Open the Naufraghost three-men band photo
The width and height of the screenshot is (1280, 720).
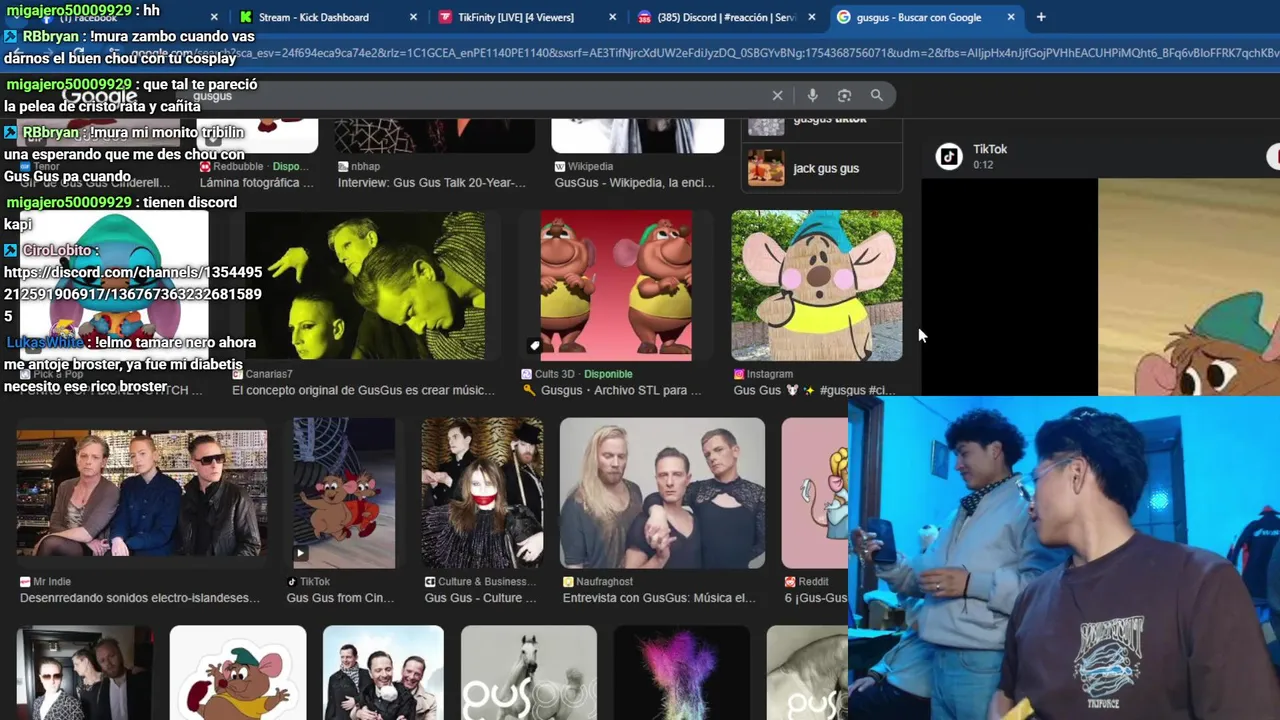click(662, 493)
